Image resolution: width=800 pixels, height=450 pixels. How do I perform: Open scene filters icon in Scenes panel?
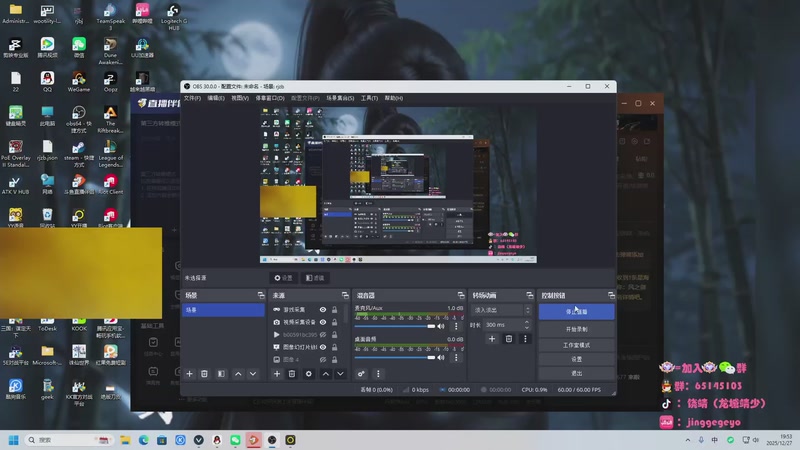tap(221, 374)
